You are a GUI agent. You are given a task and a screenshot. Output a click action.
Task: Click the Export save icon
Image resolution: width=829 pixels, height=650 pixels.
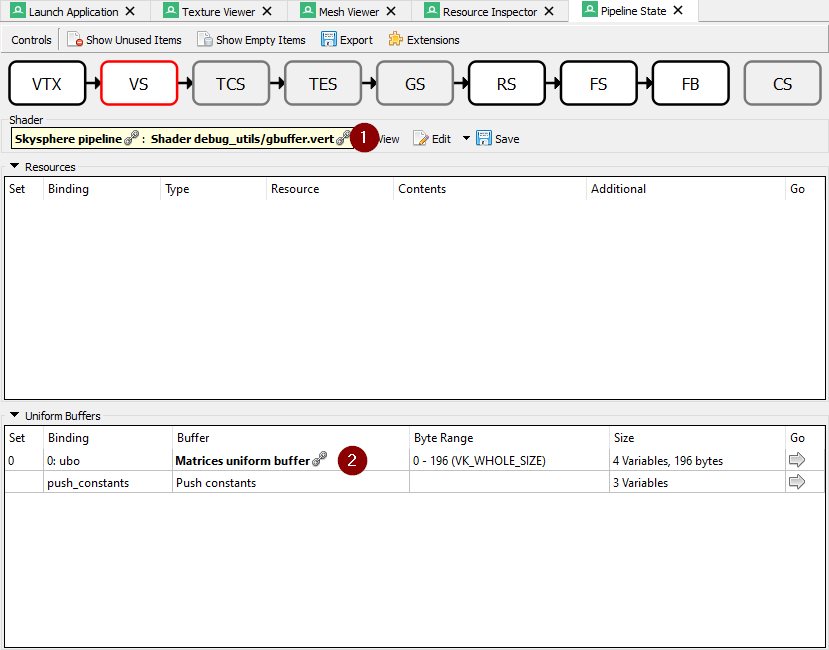pyautogui.click(x=329, y=40)
